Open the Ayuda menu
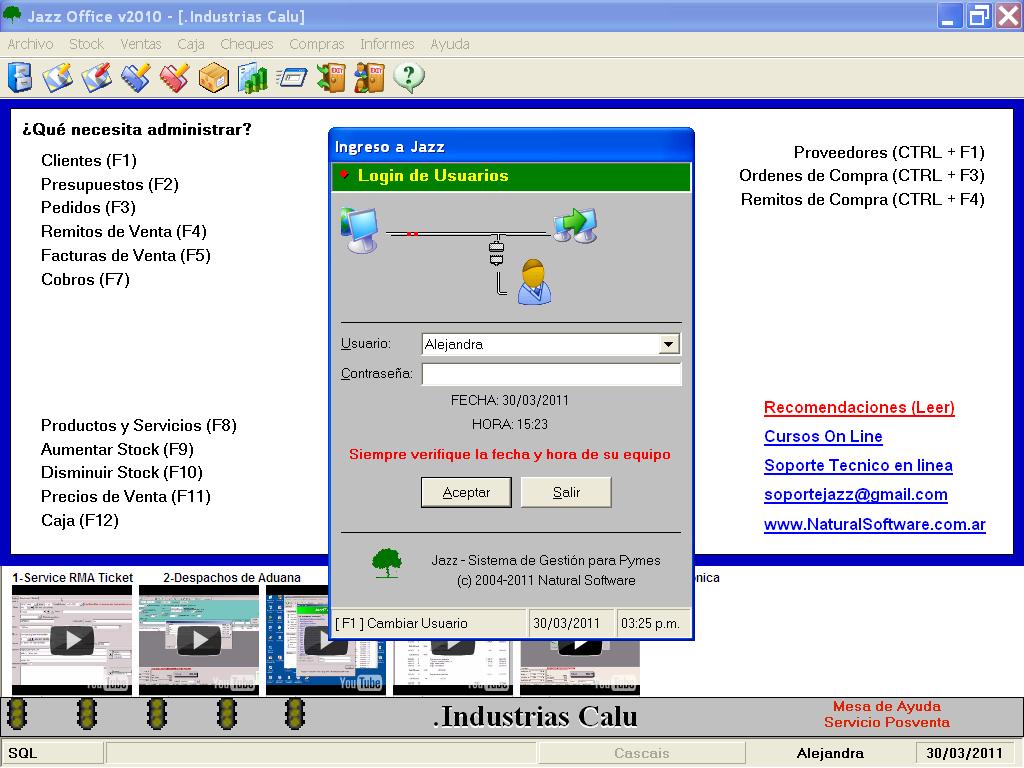This screenshot has height=768, width=1024. click(x=449, y=44)
